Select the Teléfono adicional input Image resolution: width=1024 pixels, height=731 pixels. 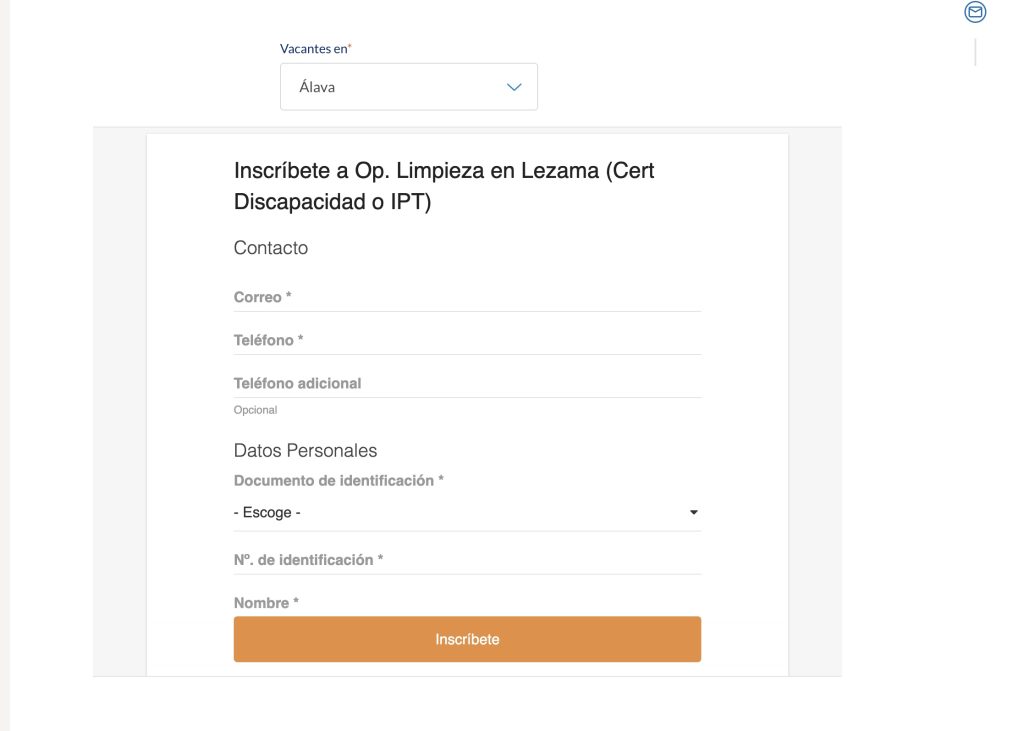[x=467, y=384]
